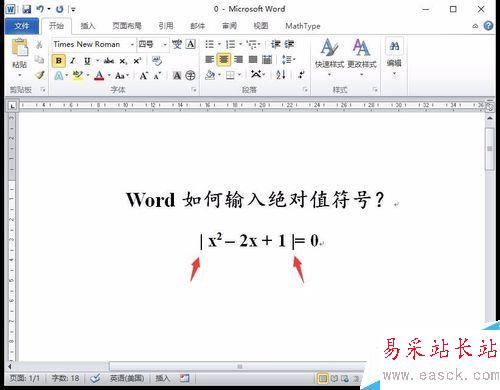
Task: Insert an enclosed character
Action: (190, 76)
